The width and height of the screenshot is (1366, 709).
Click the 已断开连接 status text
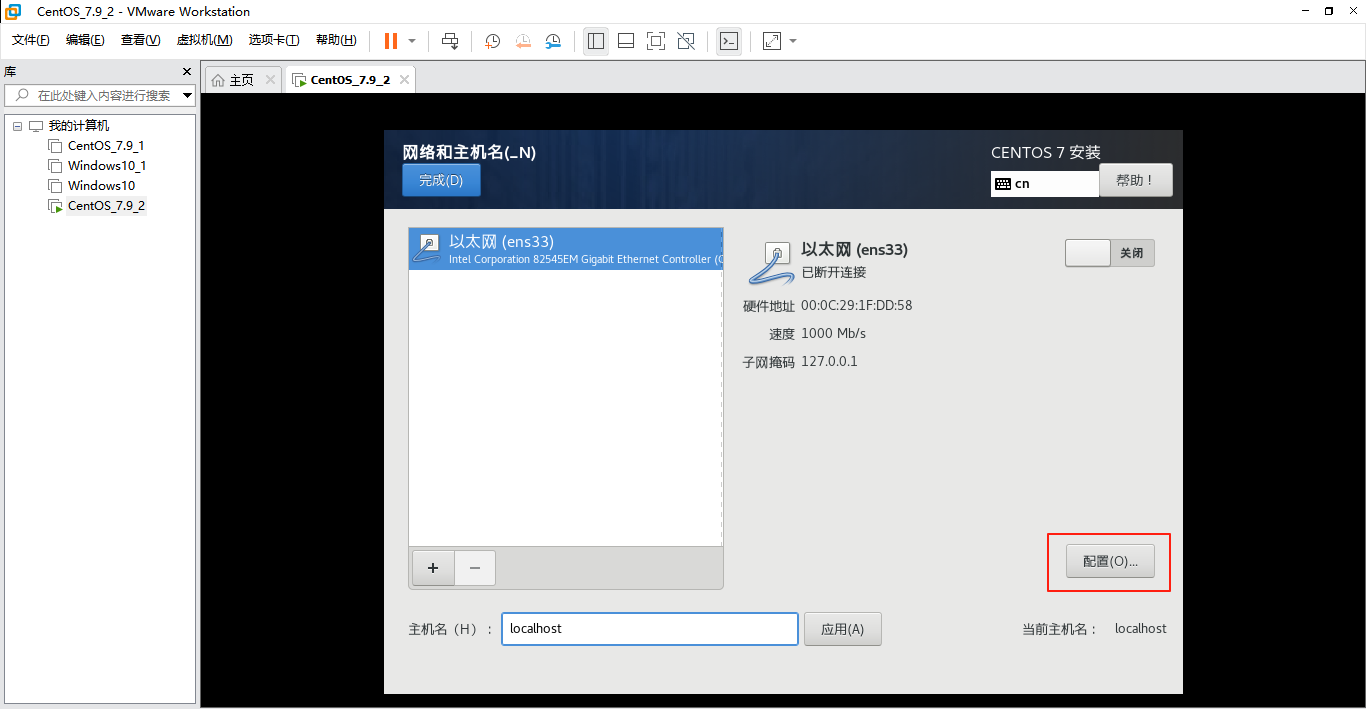click(x=834, y=273)
